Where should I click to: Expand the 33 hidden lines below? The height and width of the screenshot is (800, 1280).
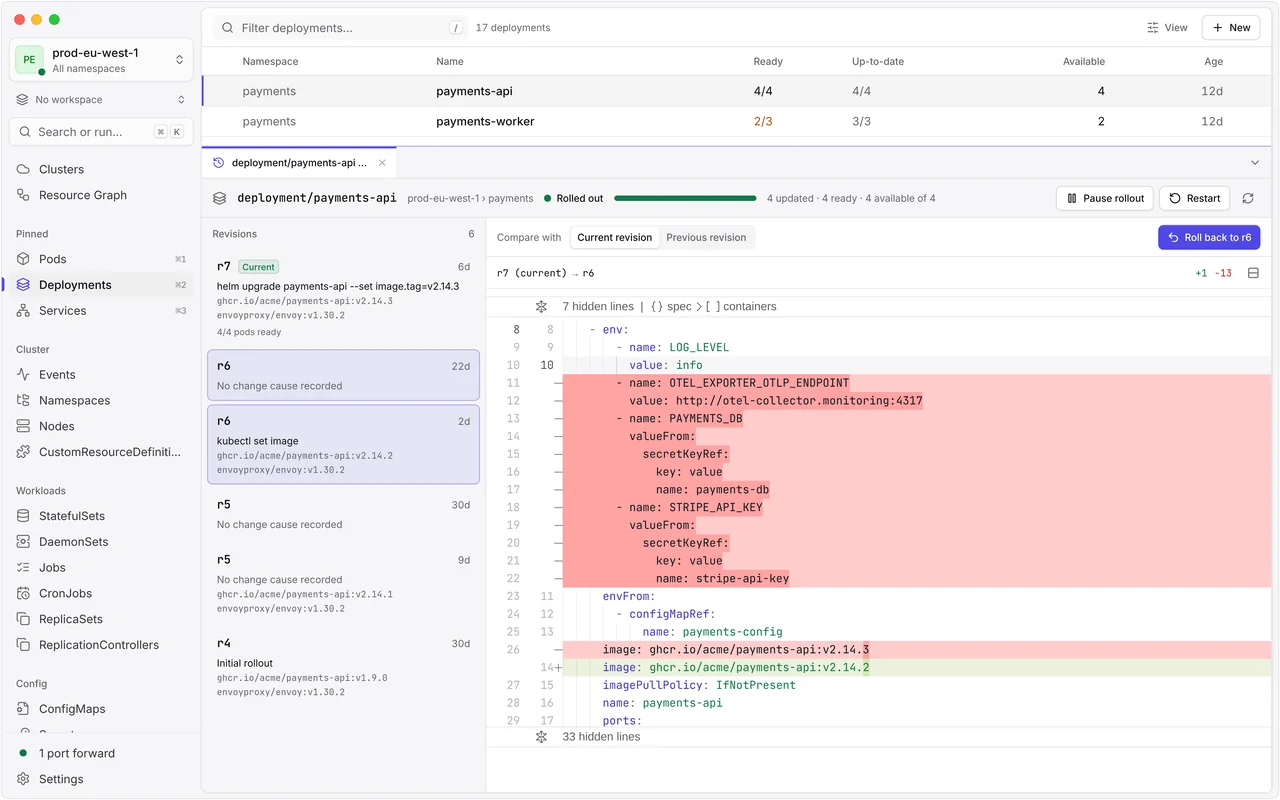click(541, 737)
